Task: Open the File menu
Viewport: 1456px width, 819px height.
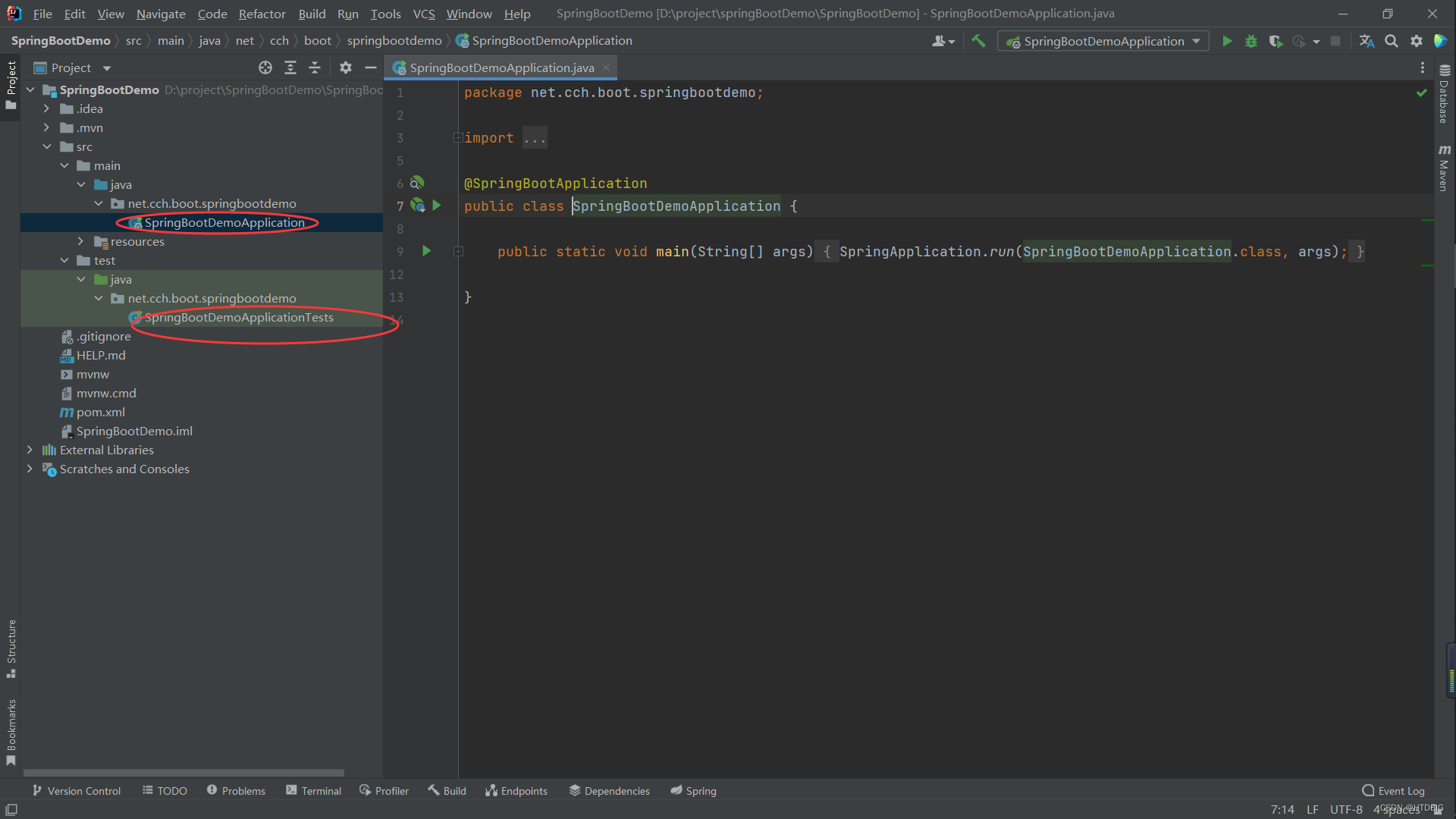Action: pyautogui.click(x=42, y=14)
